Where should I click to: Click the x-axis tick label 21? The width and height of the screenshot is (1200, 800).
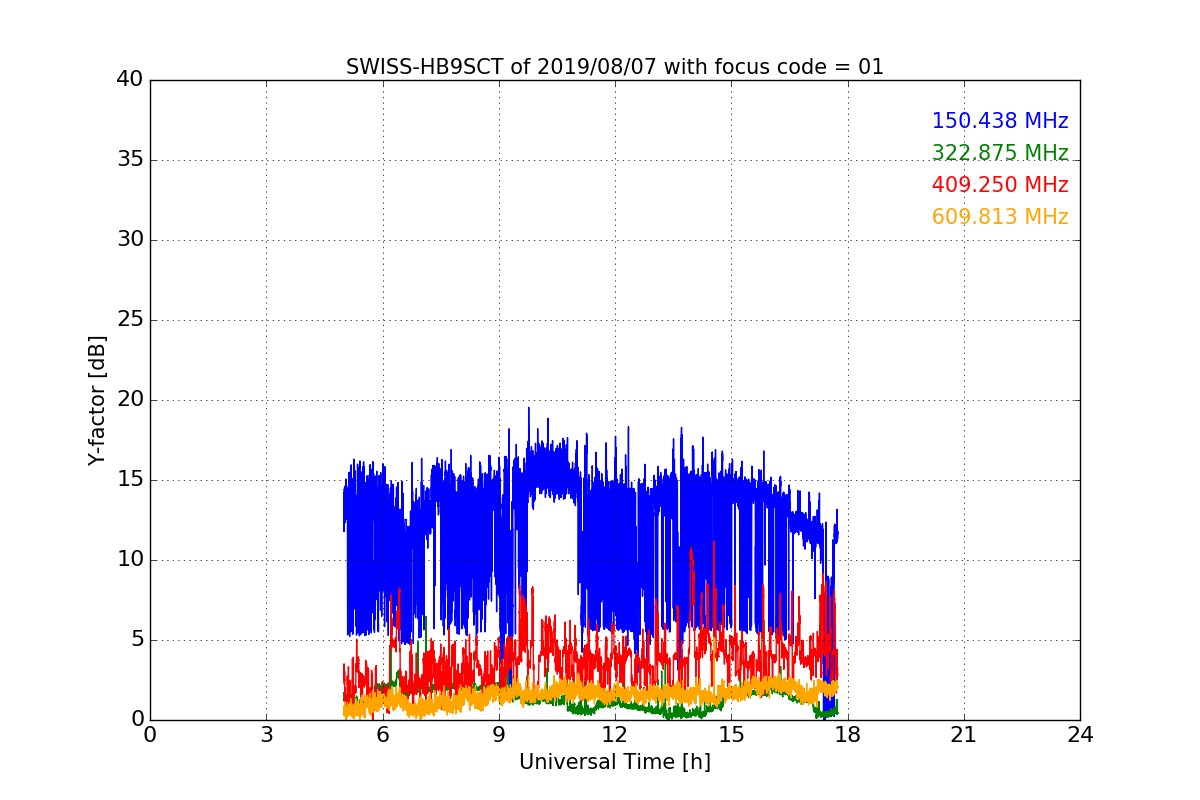coord(964,735)
